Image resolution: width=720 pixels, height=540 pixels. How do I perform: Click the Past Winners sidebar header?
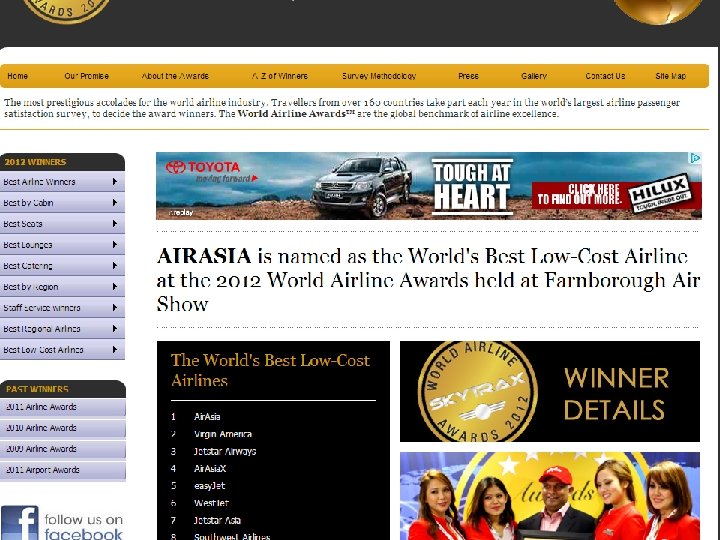pyautogui.click(x=62, y=389)
